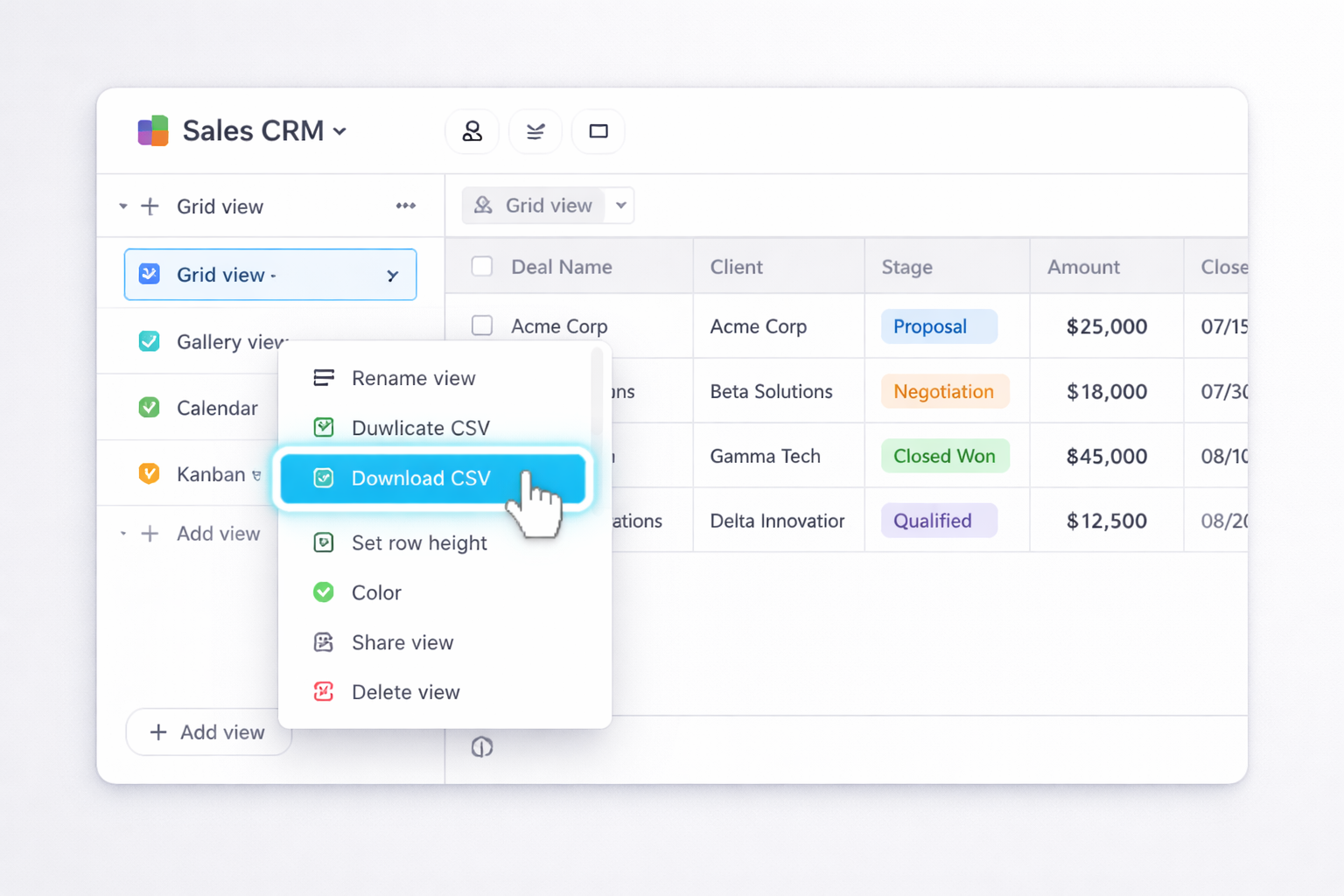
Task: Click the green Color swatch in menu
Action: [x=324, y=592]
